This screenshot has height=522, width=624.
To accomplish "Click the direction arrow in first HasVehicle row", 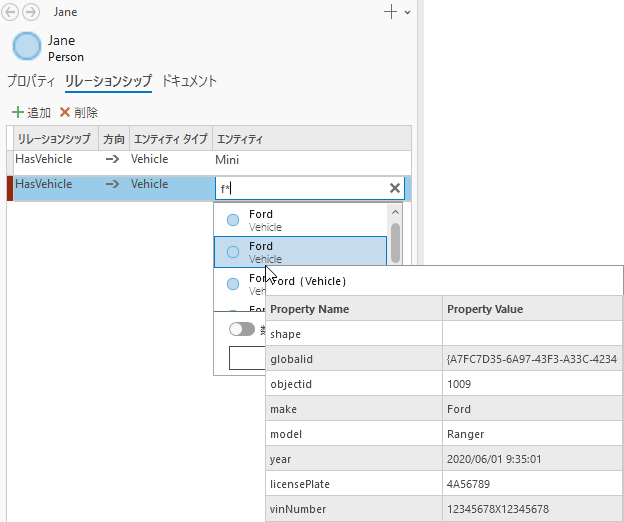I will coord(113,159).
